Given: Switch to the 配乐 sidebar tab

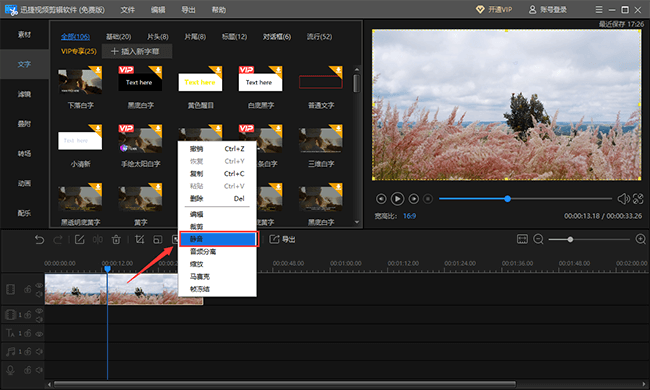Looking at the screenshot, I should (x=24, y=213).
